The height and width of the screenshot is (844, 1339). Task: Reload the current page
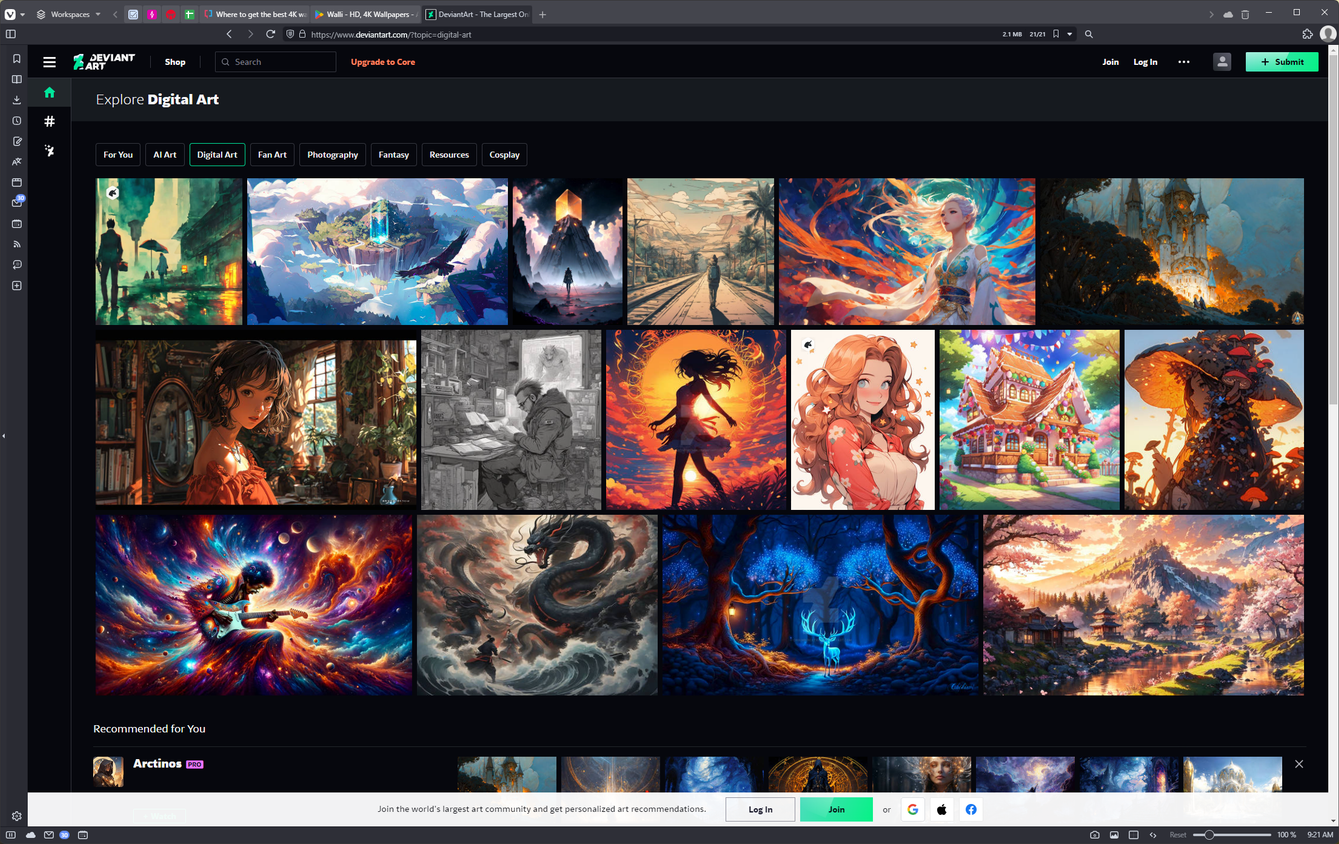[270, 34]
